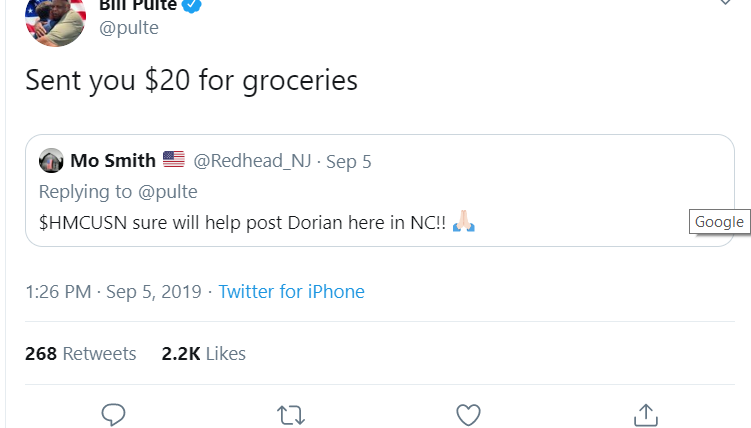The width and height of the screenshot is (751, 428).
Task: Click the Google tooltip label
Action: point(719,222)
